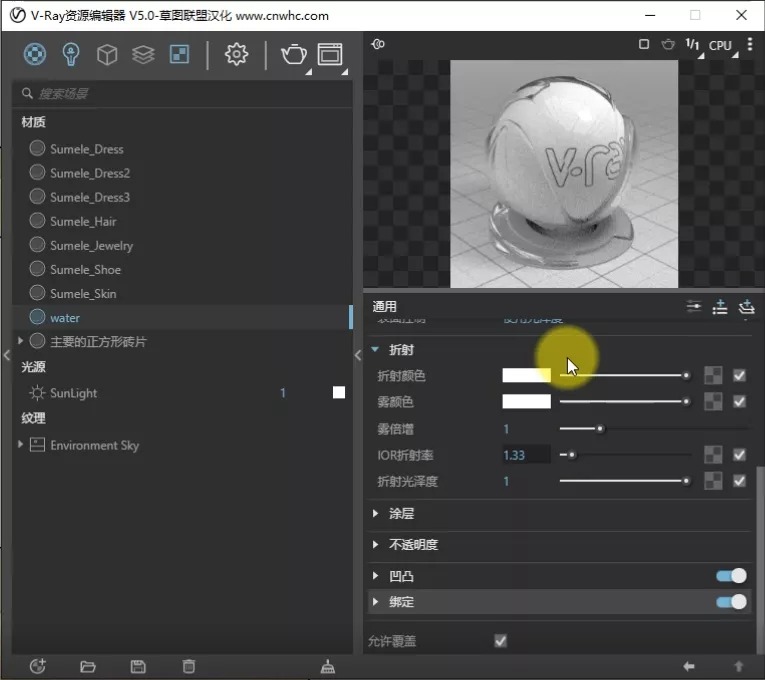The height and width of the screenshot is (680, 765).
Task: Collapse the right panel with the middle arrow
Action: (x=358, y=355)
